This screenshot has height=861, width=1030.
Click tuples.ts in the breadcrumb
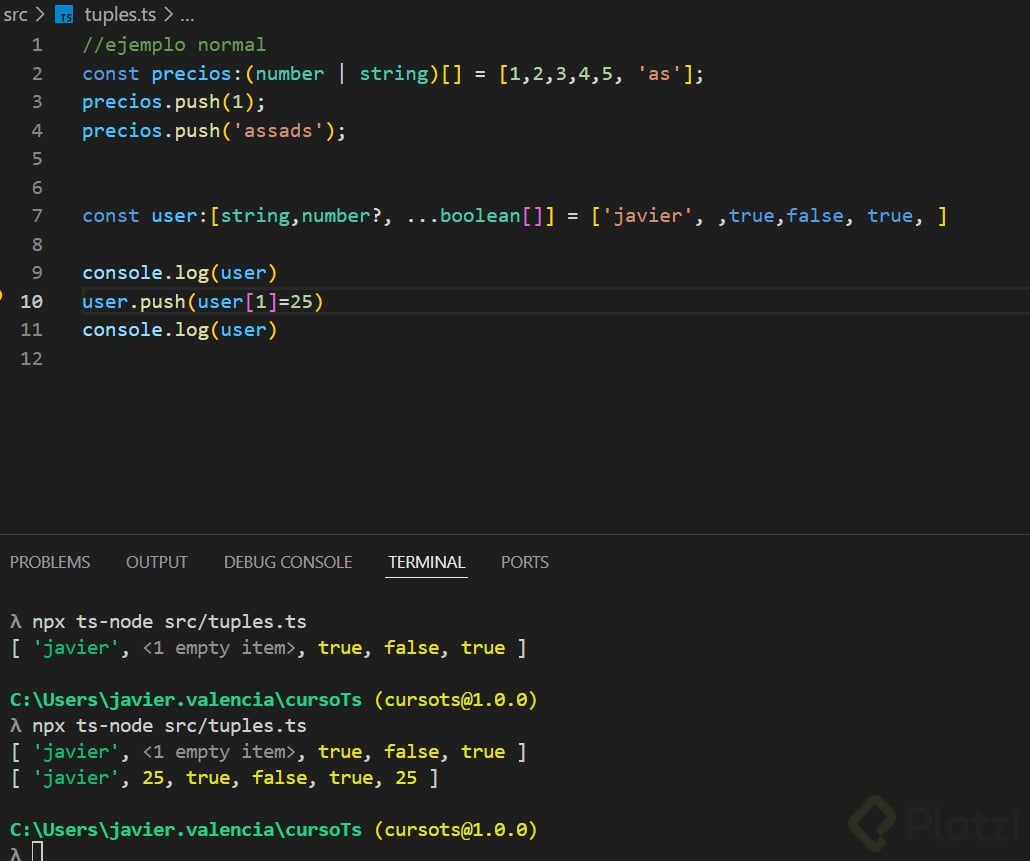(x=120, y=14)
